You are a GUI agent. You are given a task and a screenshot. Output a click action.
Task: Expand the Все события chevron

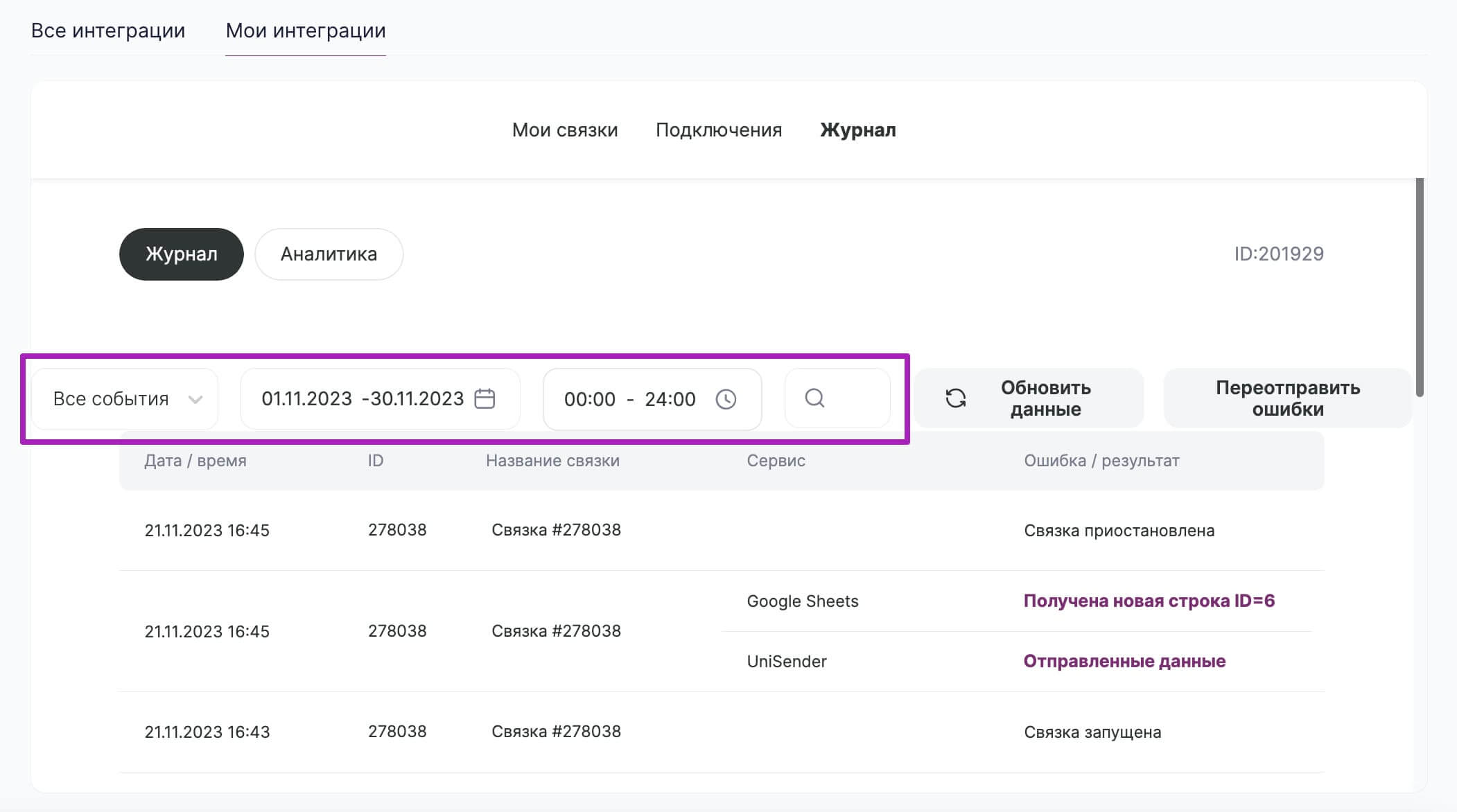[195, 399]
